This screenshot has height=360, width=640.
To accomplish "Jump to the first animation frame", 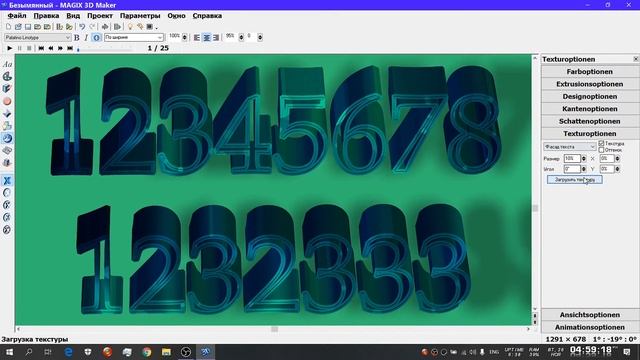I will point(41,48).
